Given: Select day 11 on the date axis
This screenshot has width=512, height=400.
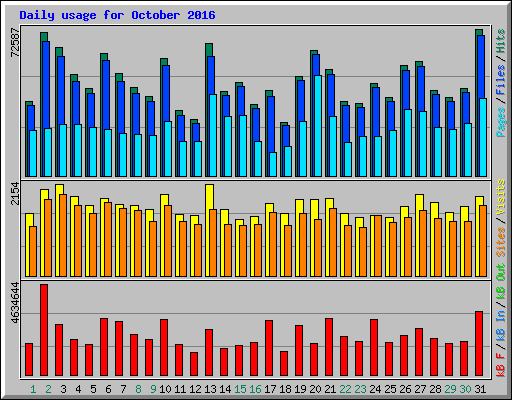Looking at the screenshot, I should click(x=180, y=389).
